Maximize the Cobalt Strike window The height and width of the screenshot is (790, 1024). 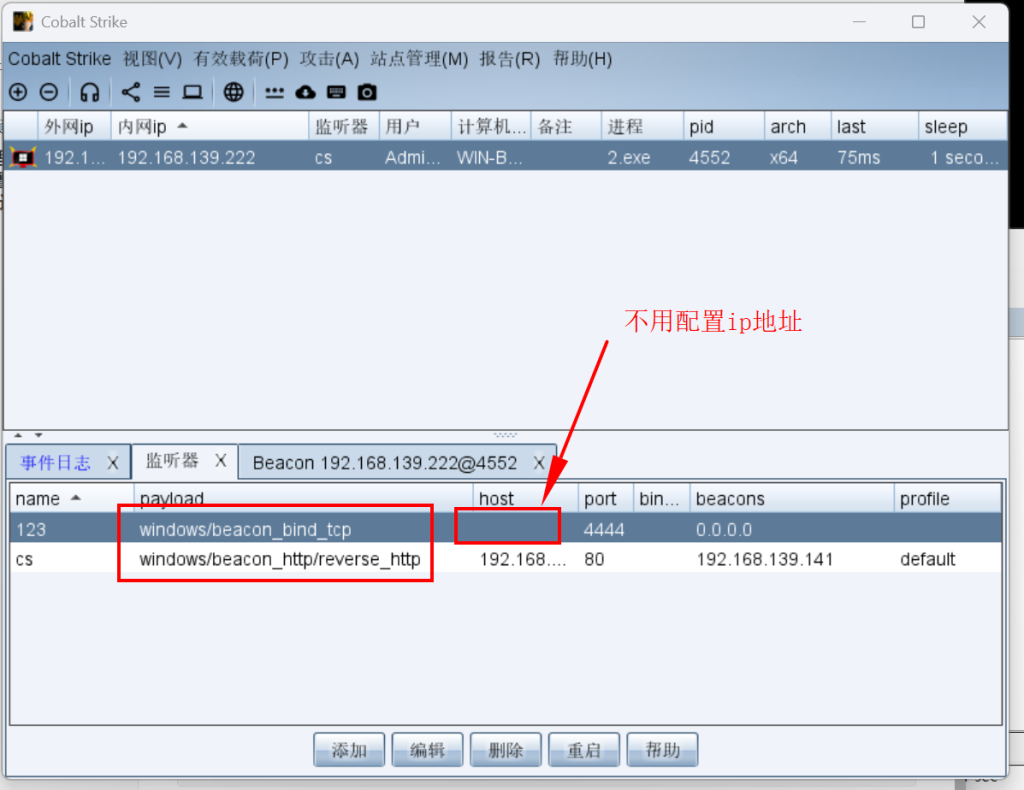[918, 22]
